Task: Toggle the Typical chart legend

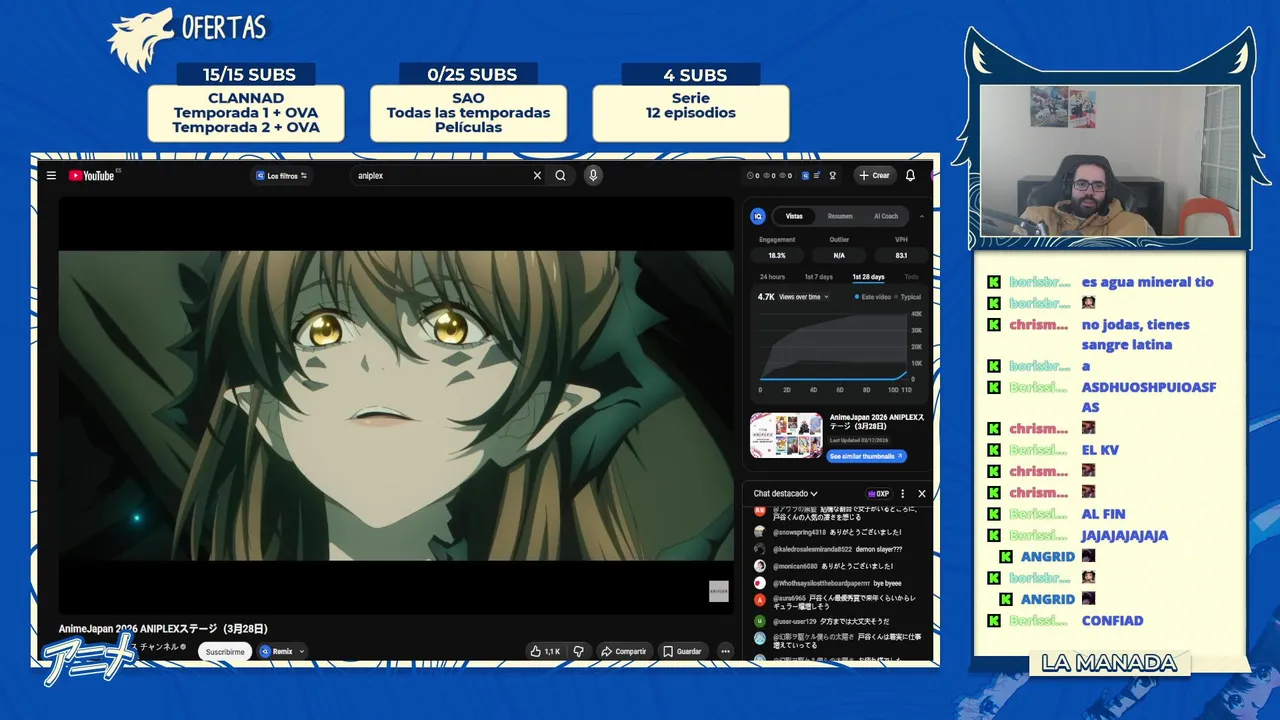Action: (x=908, y=297)
